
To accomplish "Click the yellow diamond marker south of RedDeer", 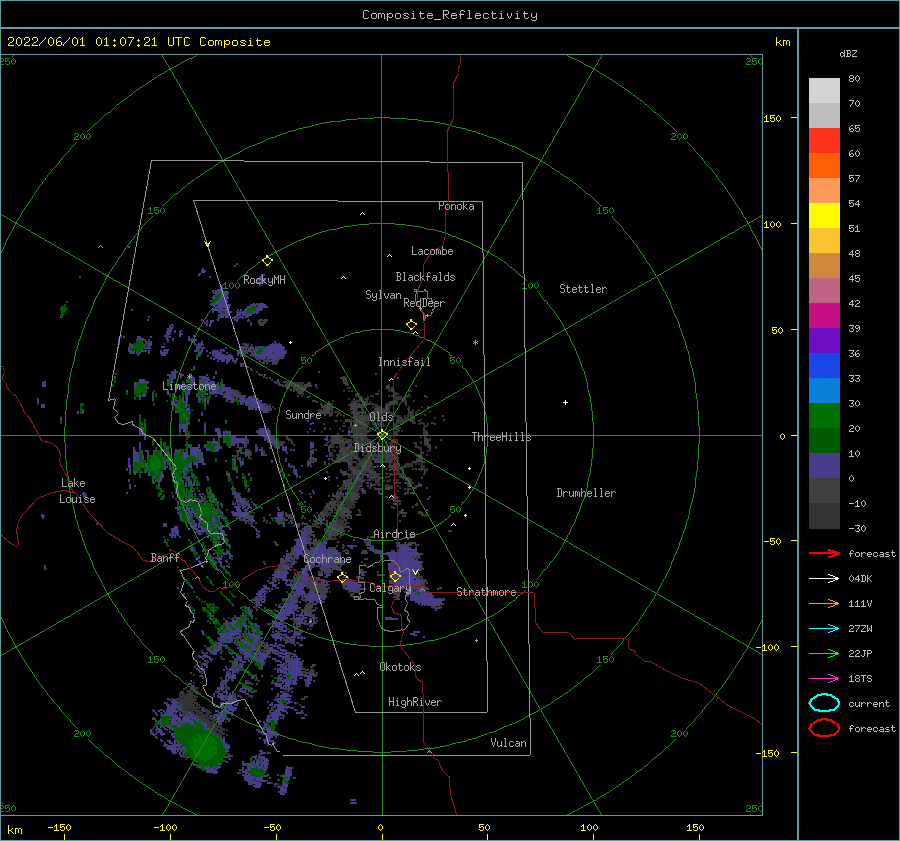I will click(x=412, y=325).
